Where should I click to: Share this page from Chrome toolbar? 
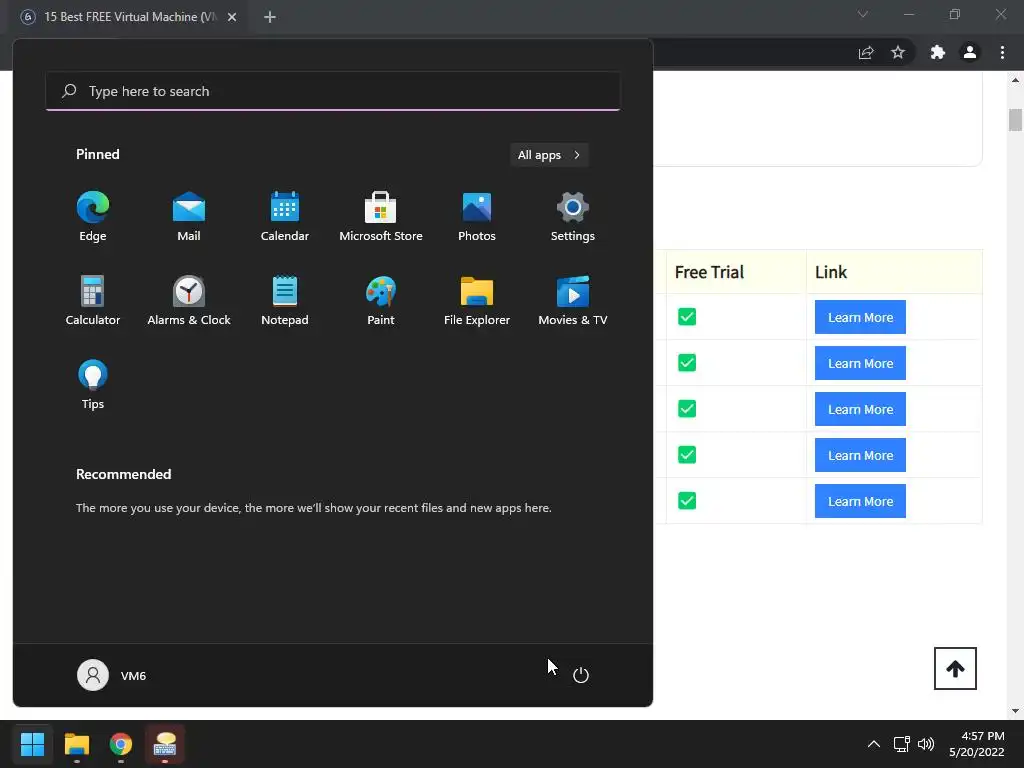(x=866, y=53)
